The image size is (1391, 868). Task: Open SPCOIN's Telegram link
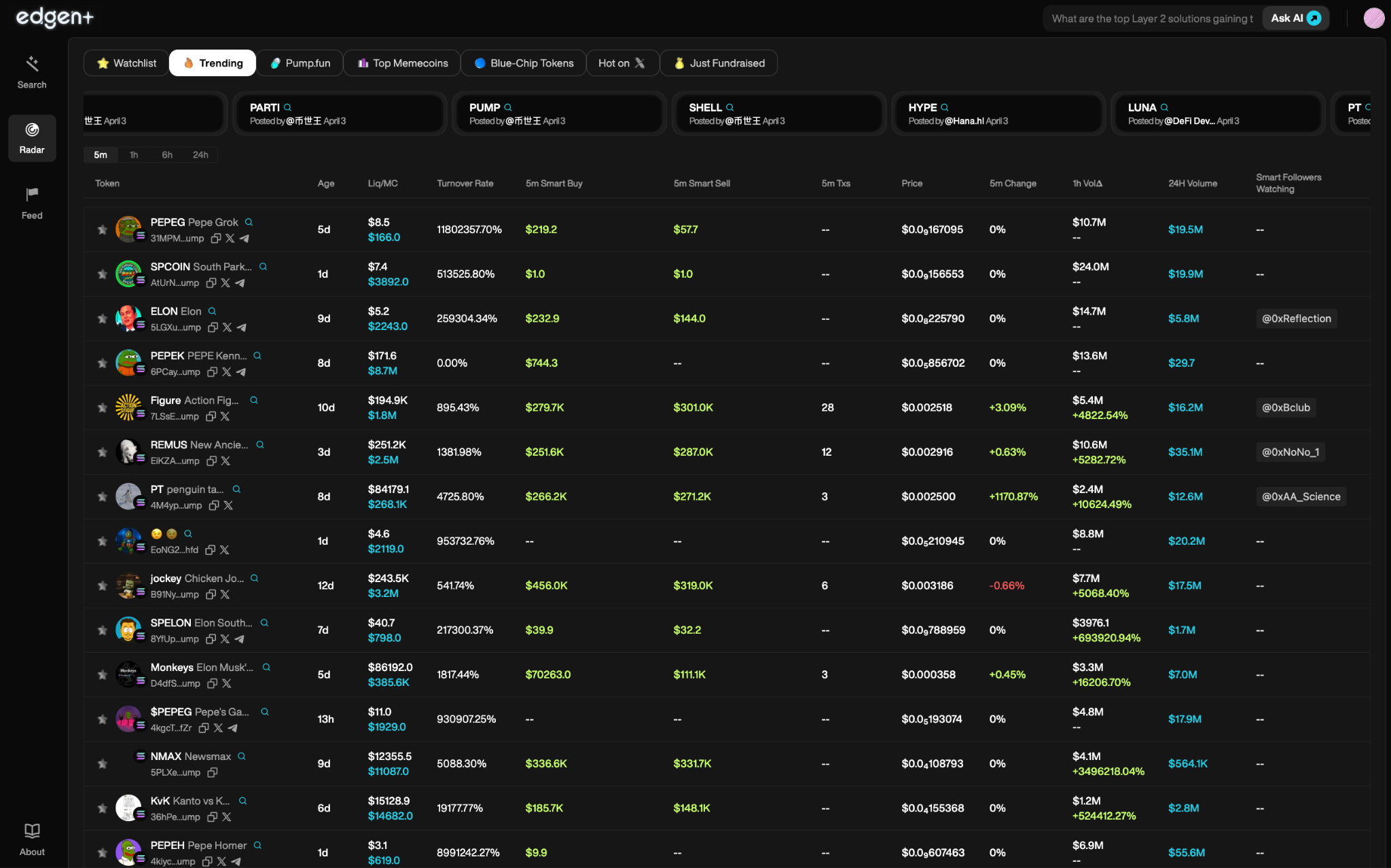[x=240, y=283]
